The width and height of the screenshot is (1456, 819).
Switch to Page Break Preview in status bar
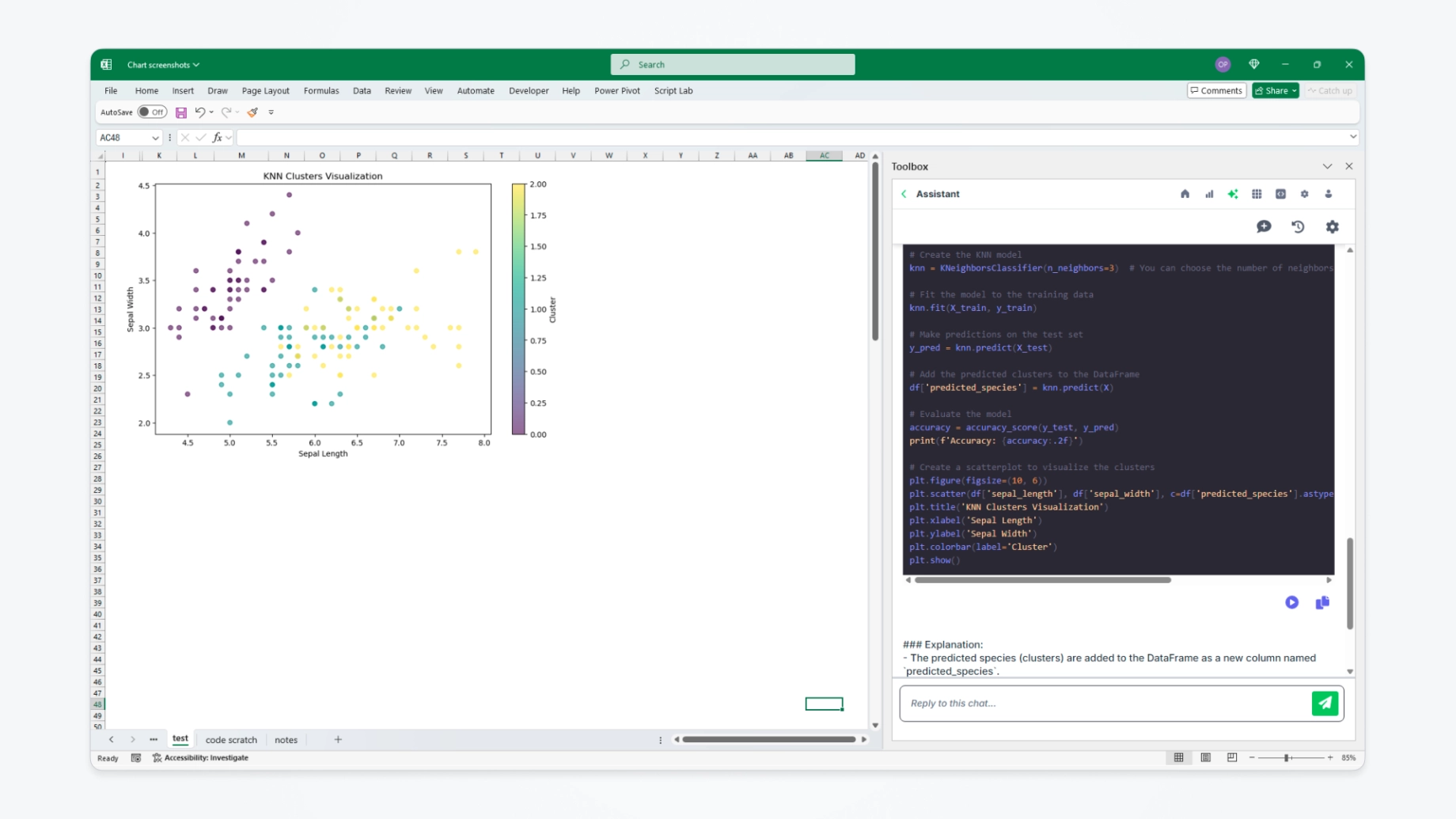(1232, 758)
